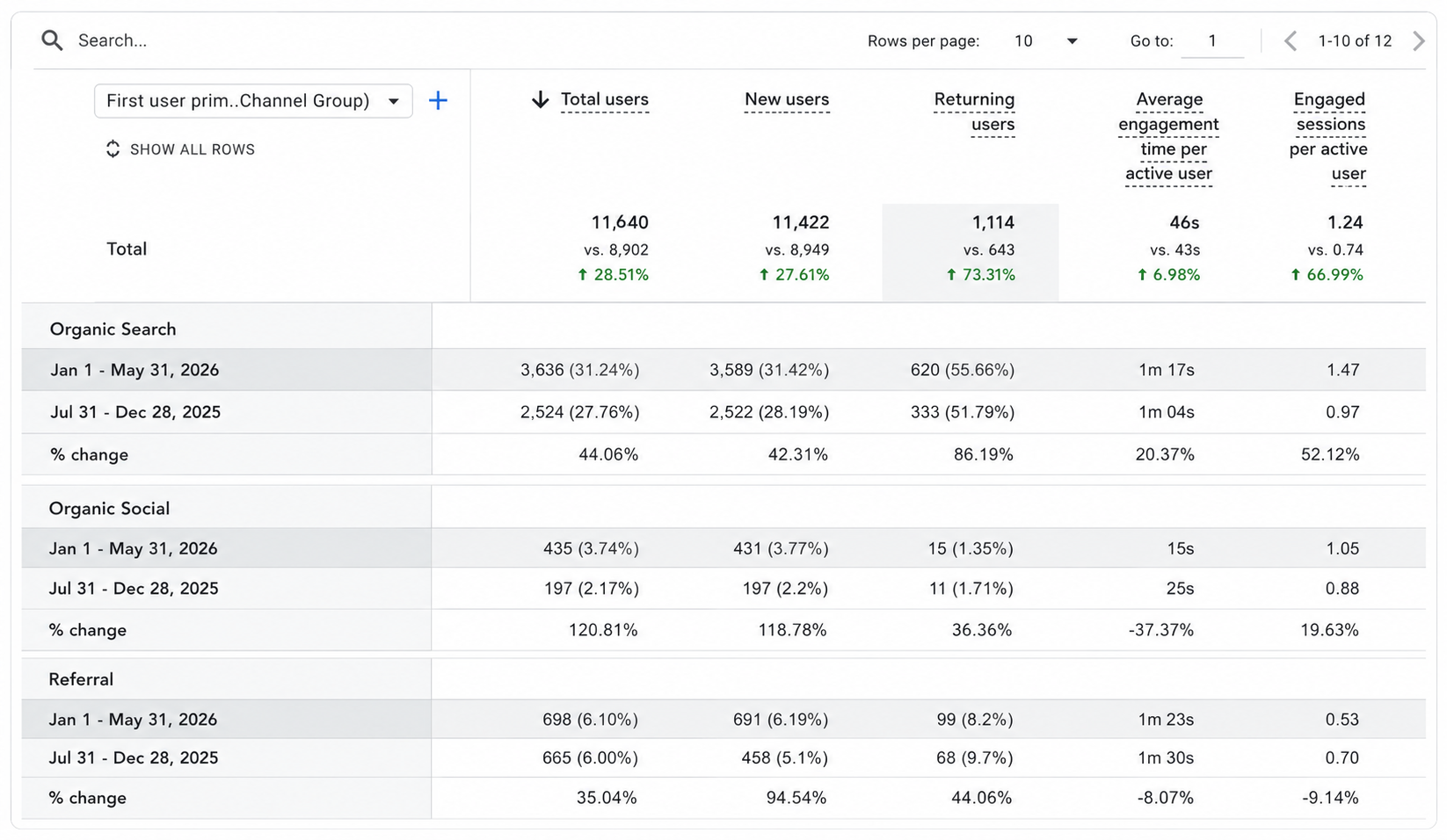The width and height of the screenshot is (1447, 840).
Task: Go to the next page of rows
Action: point(1418,41)
